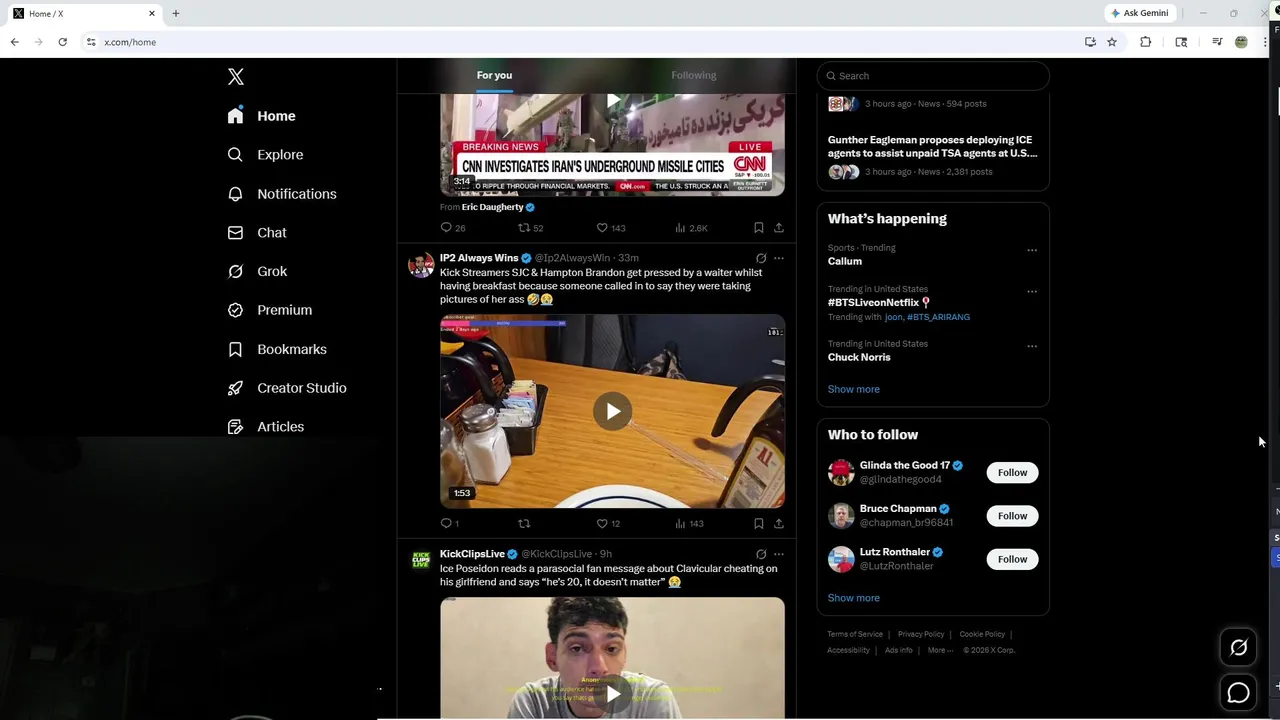
Task: Click Ask Gemini in Chrome toolbar
Action: [1140, 13]
